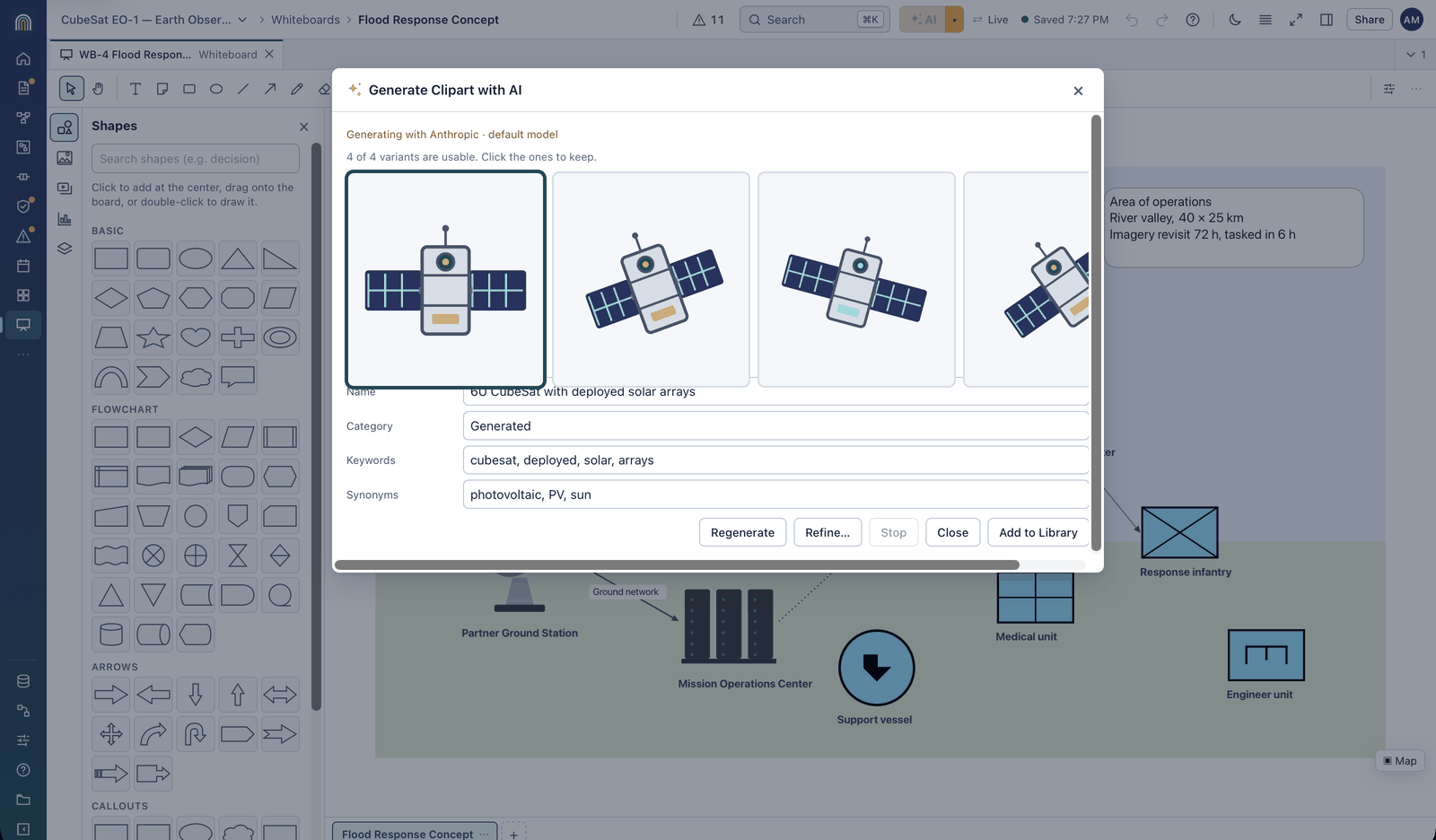Open the layers panel icon in side rail
Screen dimensions: 1436x840
[65, 249]
